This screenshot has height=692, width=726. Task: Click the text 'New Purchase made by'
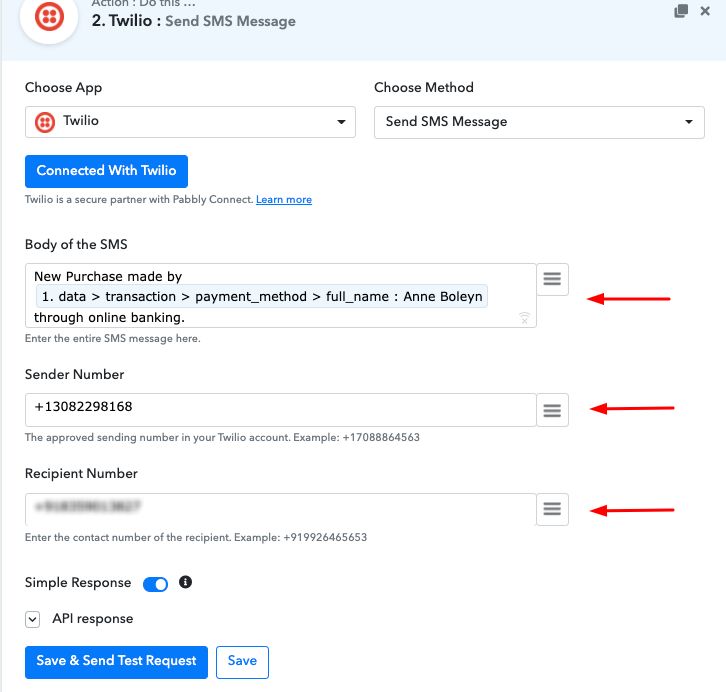click(108, 276)
